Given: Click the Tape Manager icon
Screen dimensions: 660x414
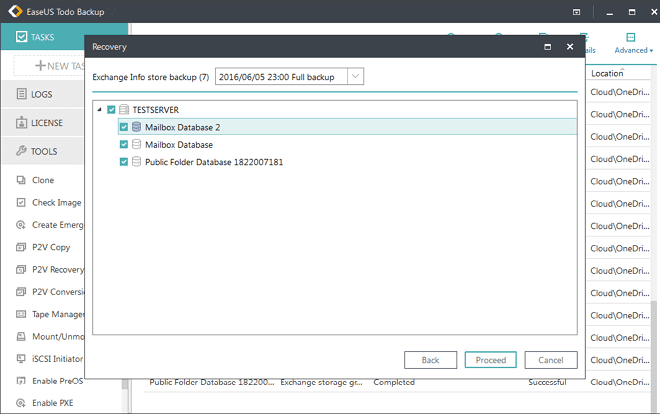Looking at the screenshot, I should [x=21, y=314].
